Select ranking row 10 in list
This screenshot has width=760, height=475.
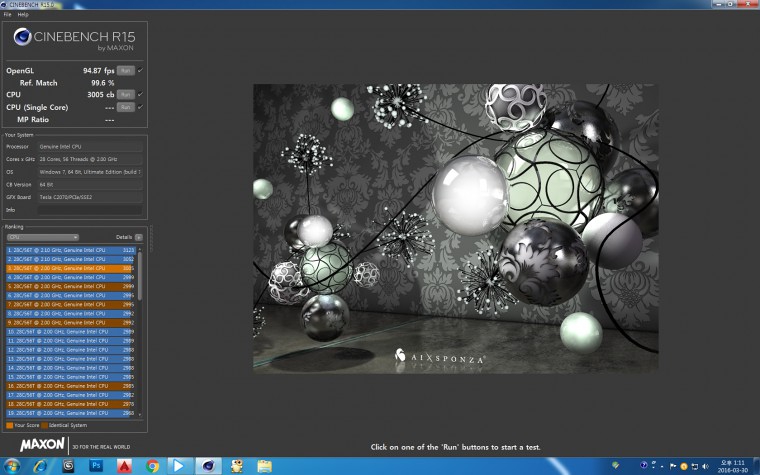coord(71,332)
